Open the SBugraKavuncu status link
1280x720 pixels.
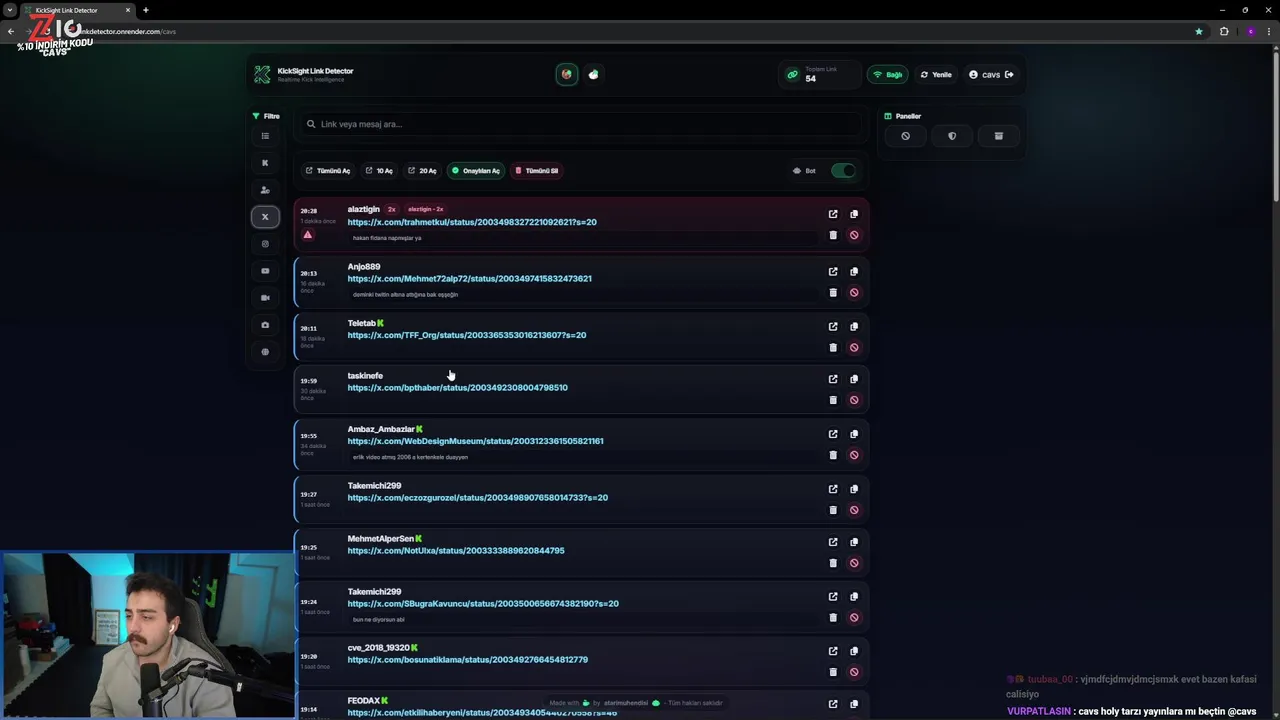tap(483, 604)
